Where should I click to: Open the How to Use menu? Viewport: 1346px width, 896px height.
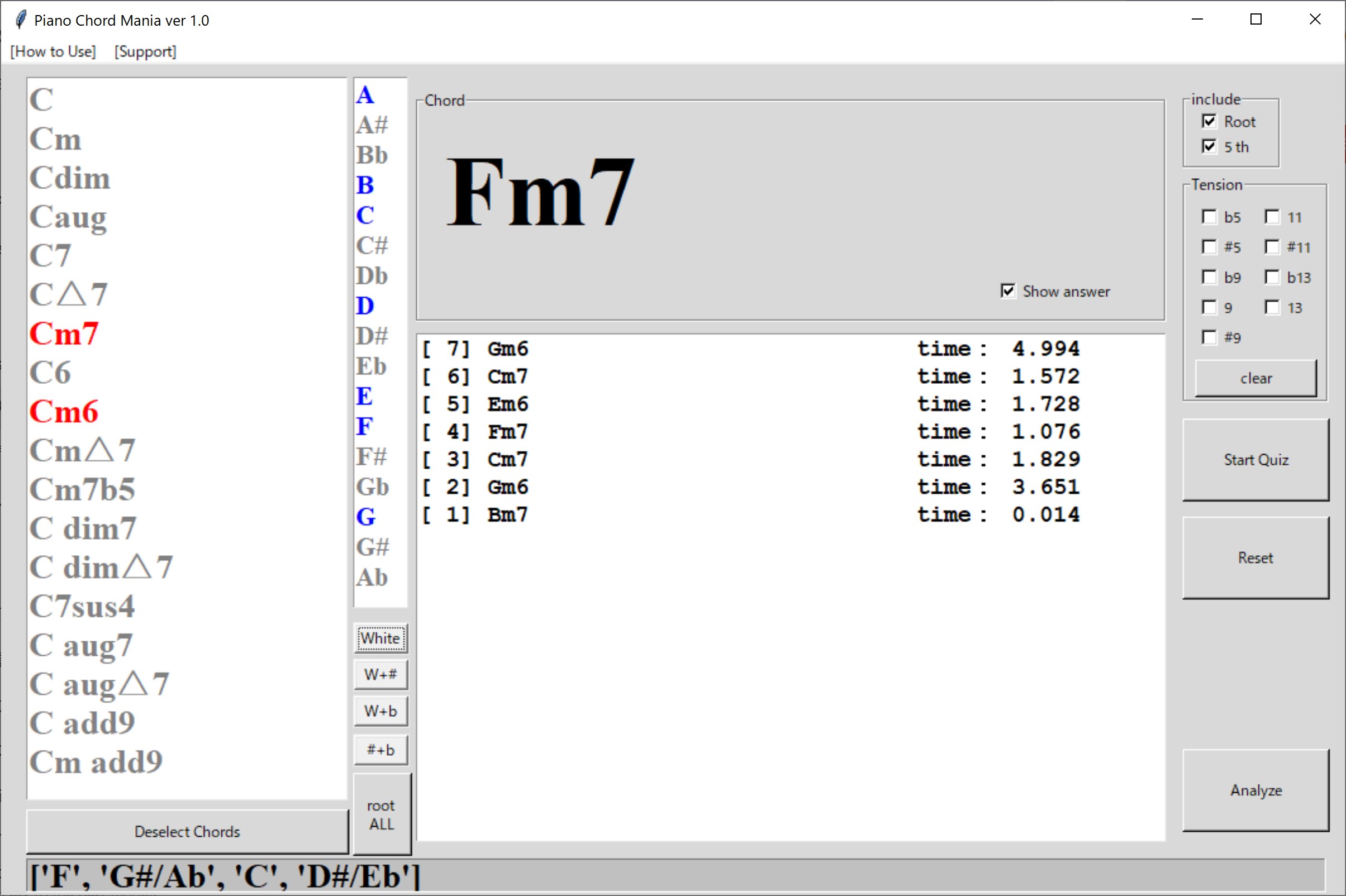pyautogui.click(x=53, y=51)
